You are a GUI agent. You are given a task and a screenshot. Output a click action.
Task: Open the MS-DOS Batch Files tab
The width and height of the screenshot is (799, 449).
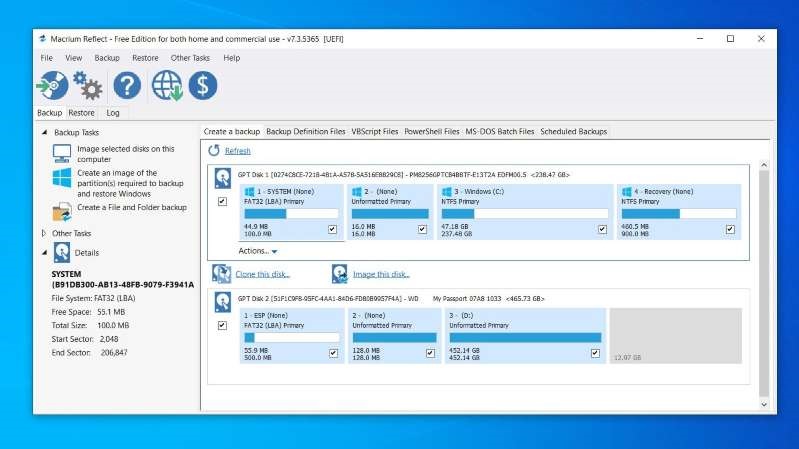[499, 131]
